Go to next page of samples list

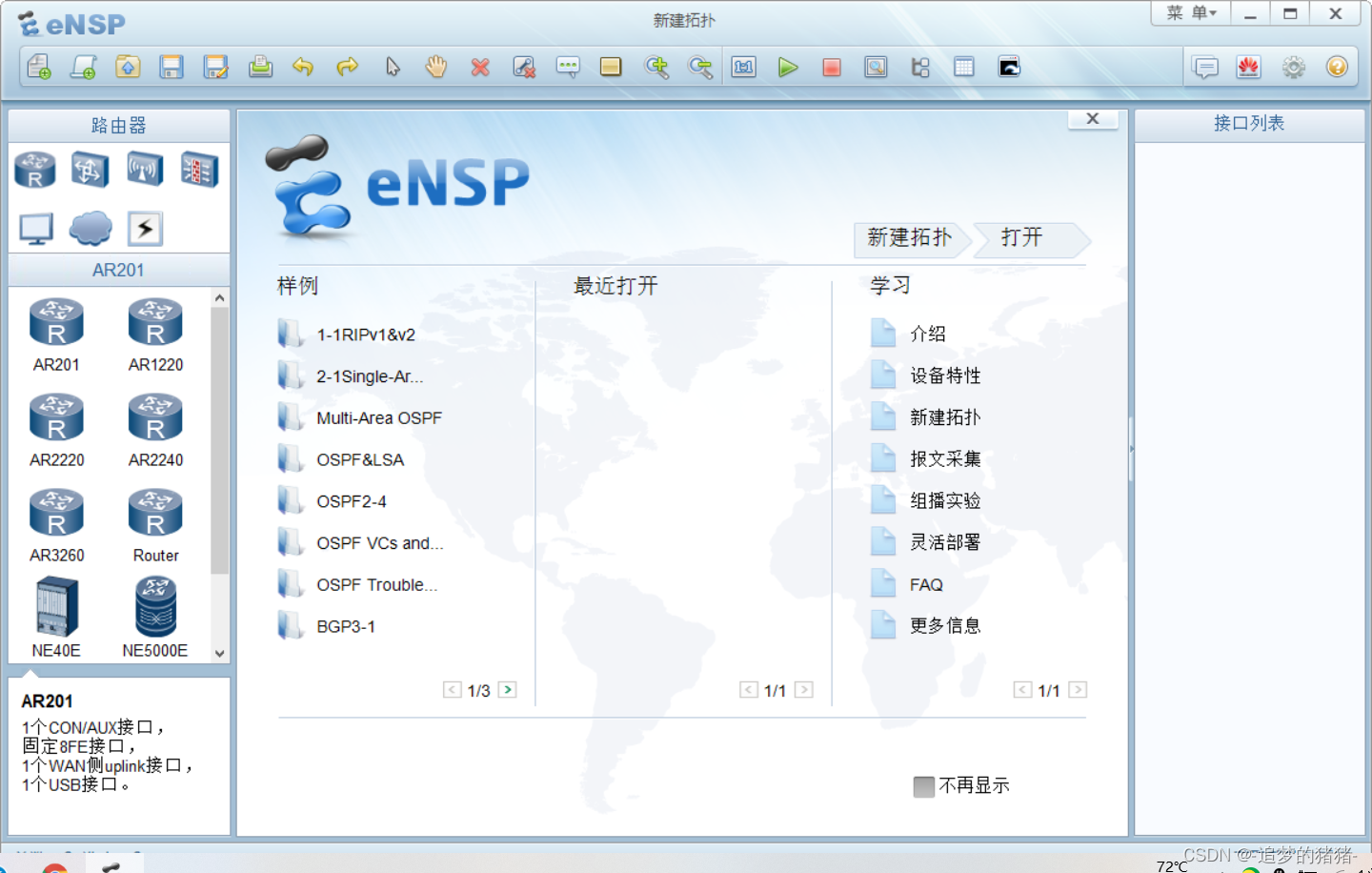[508, 690]
